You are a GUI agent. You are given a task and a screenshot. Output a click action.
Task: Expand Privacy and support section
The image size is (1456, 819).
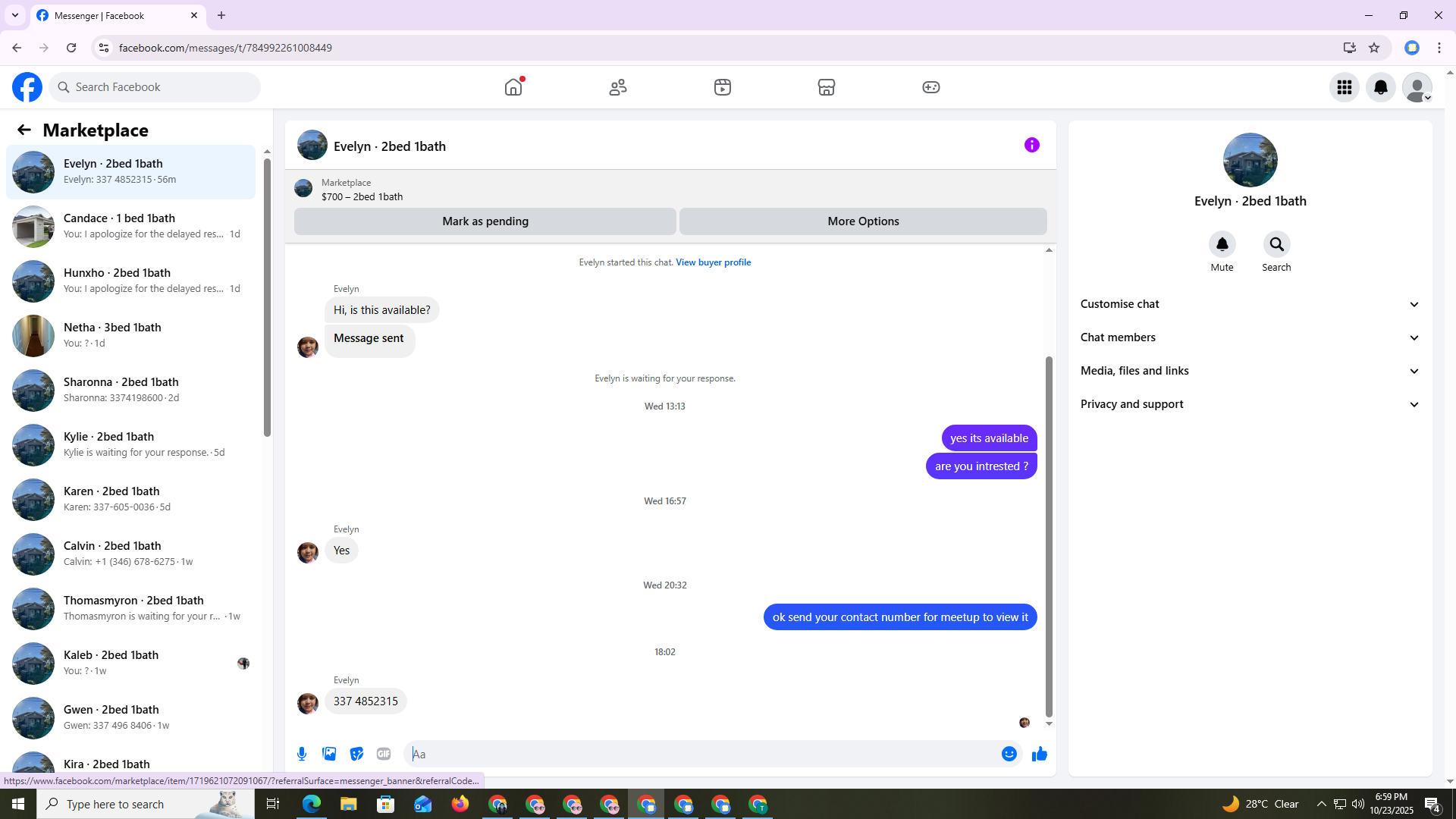click(1250, 404)
